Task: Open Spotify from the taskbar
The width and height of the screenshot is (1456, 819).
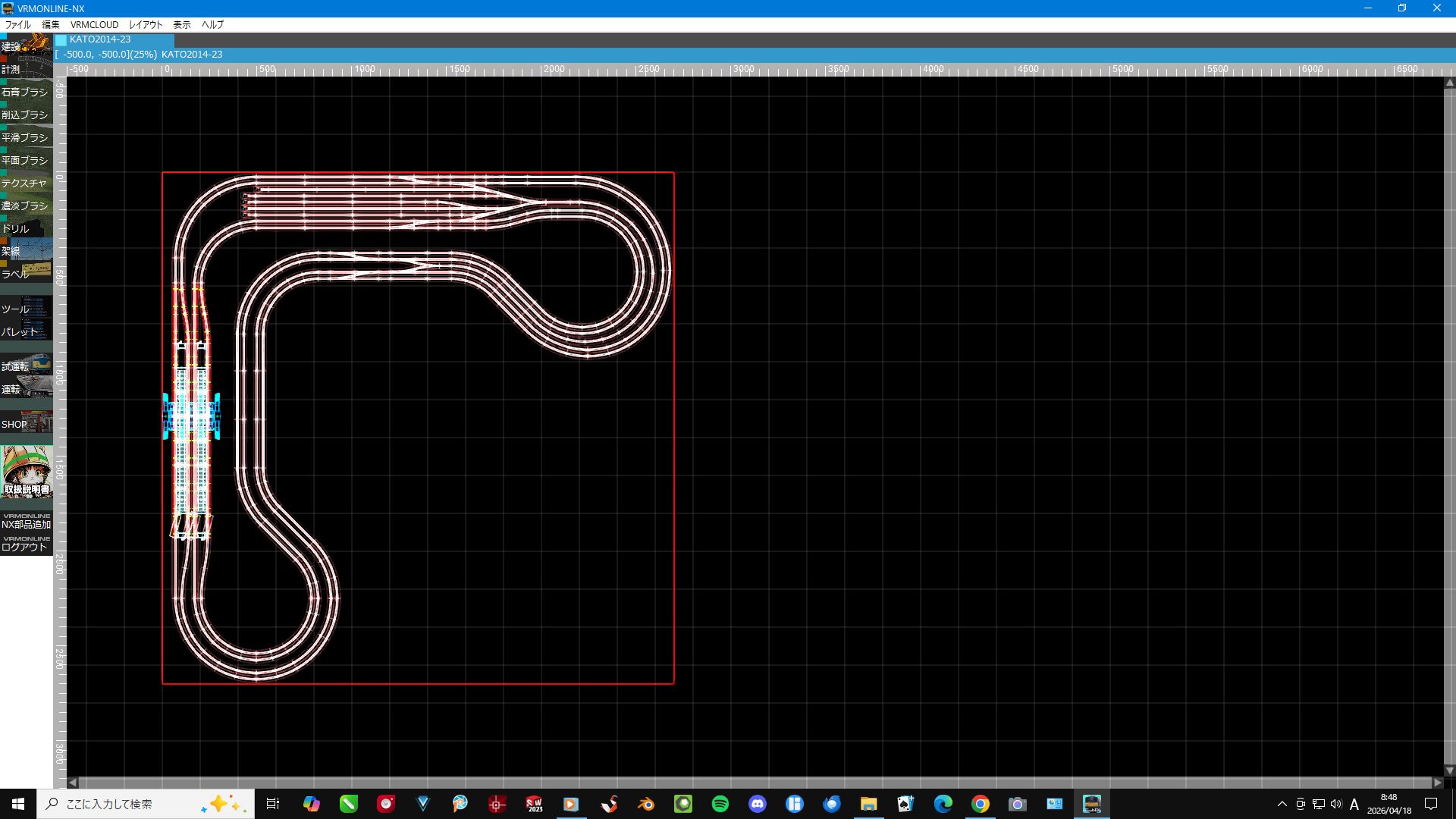Action: [720, 804]
